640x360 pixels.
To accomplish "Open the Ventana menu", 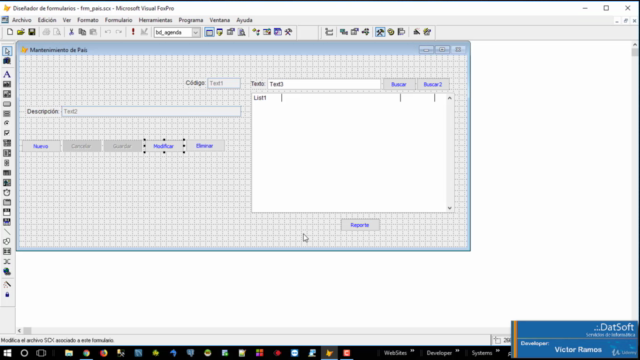I will tap(220, 20).
